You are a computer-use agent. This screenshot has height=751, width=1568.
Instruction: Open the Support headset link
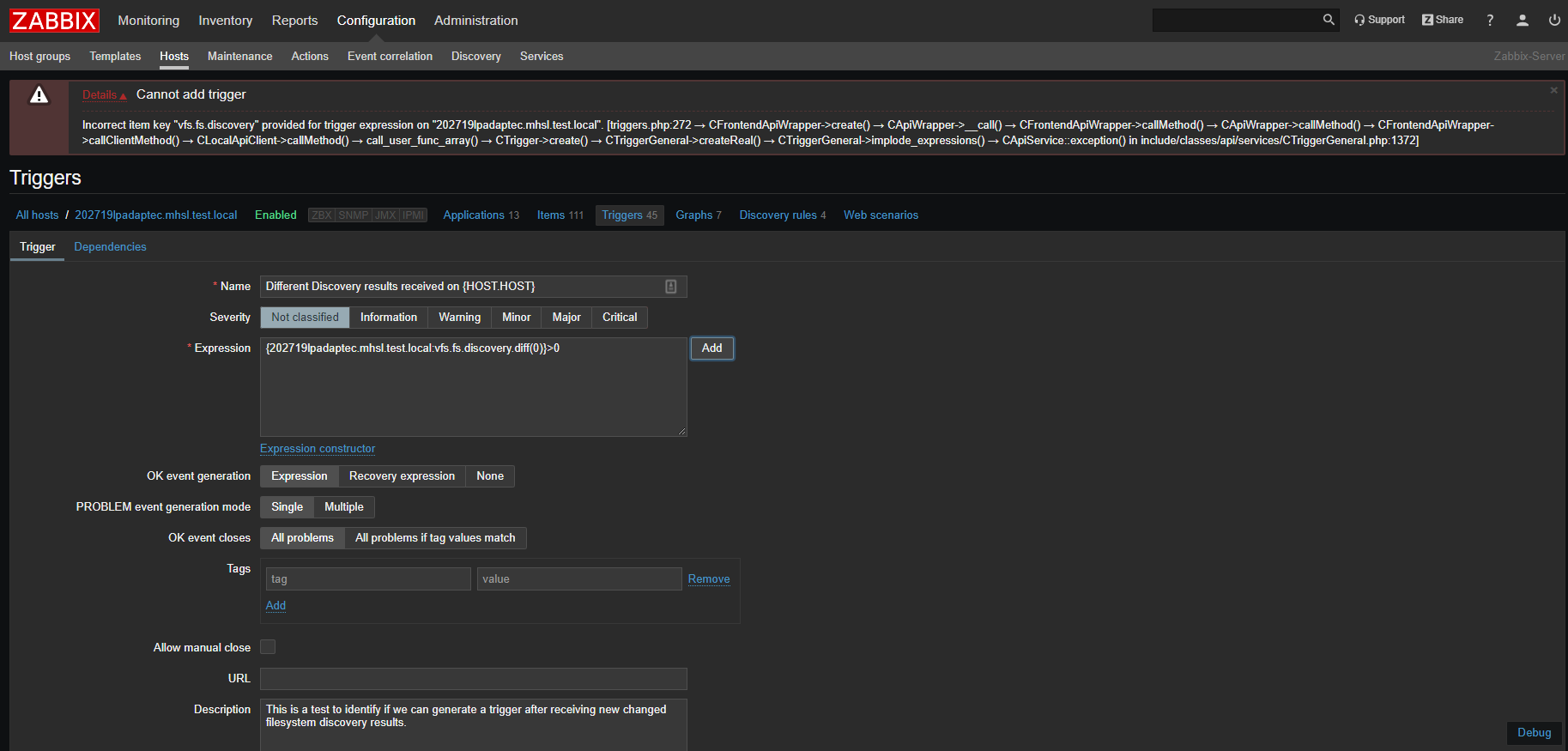tap(1379, 20)
